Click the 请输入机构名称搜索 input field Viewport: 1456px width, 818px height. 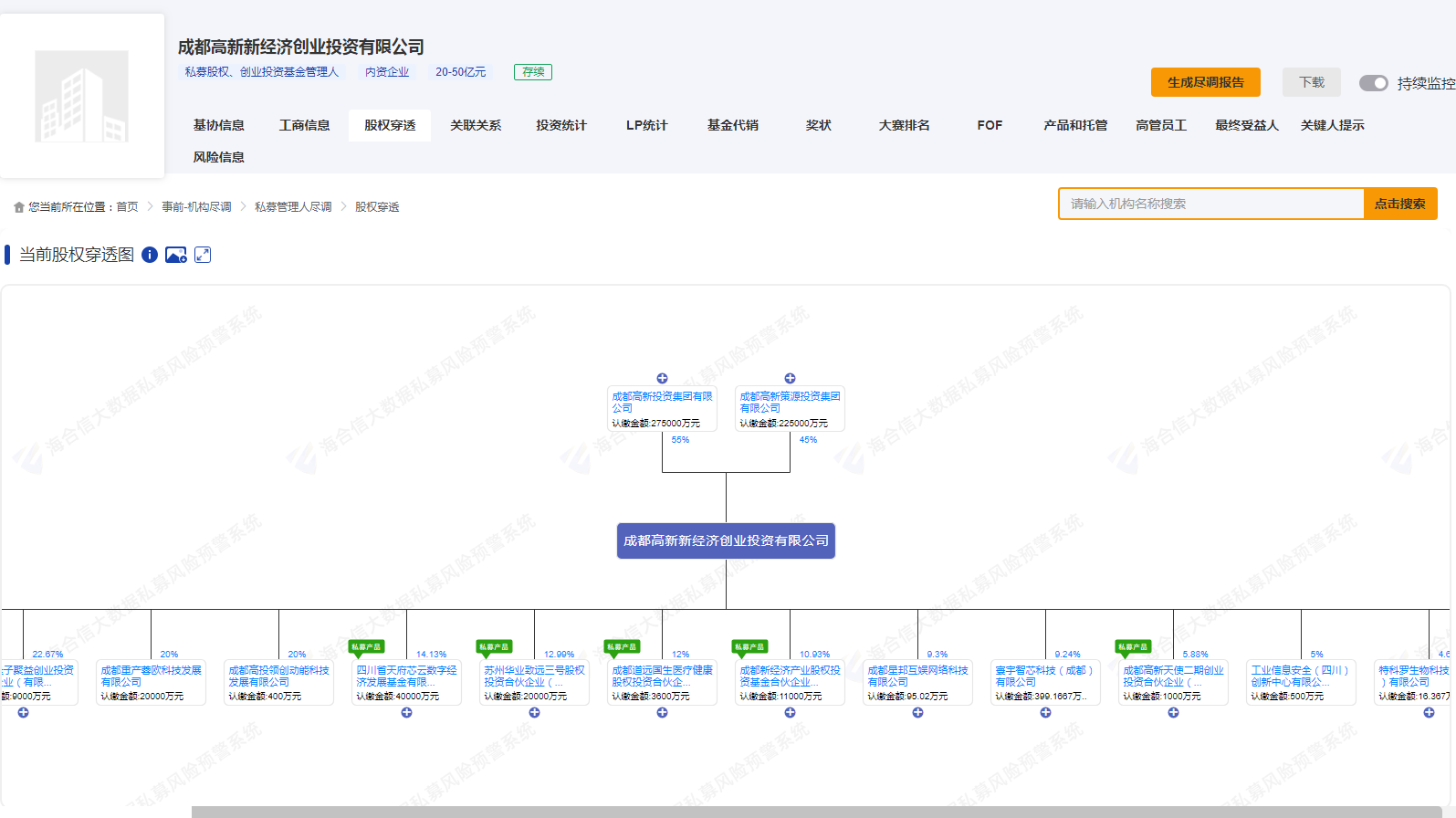pos(1210,204)
